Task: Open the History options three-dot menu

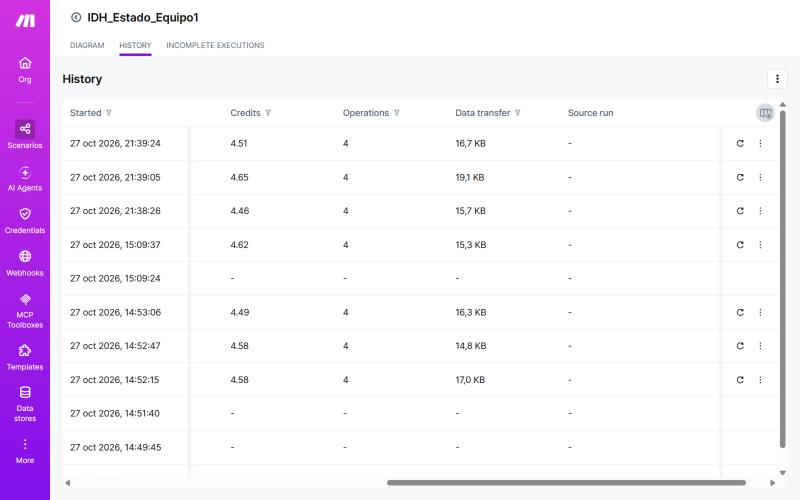Action: coord(777,79)
